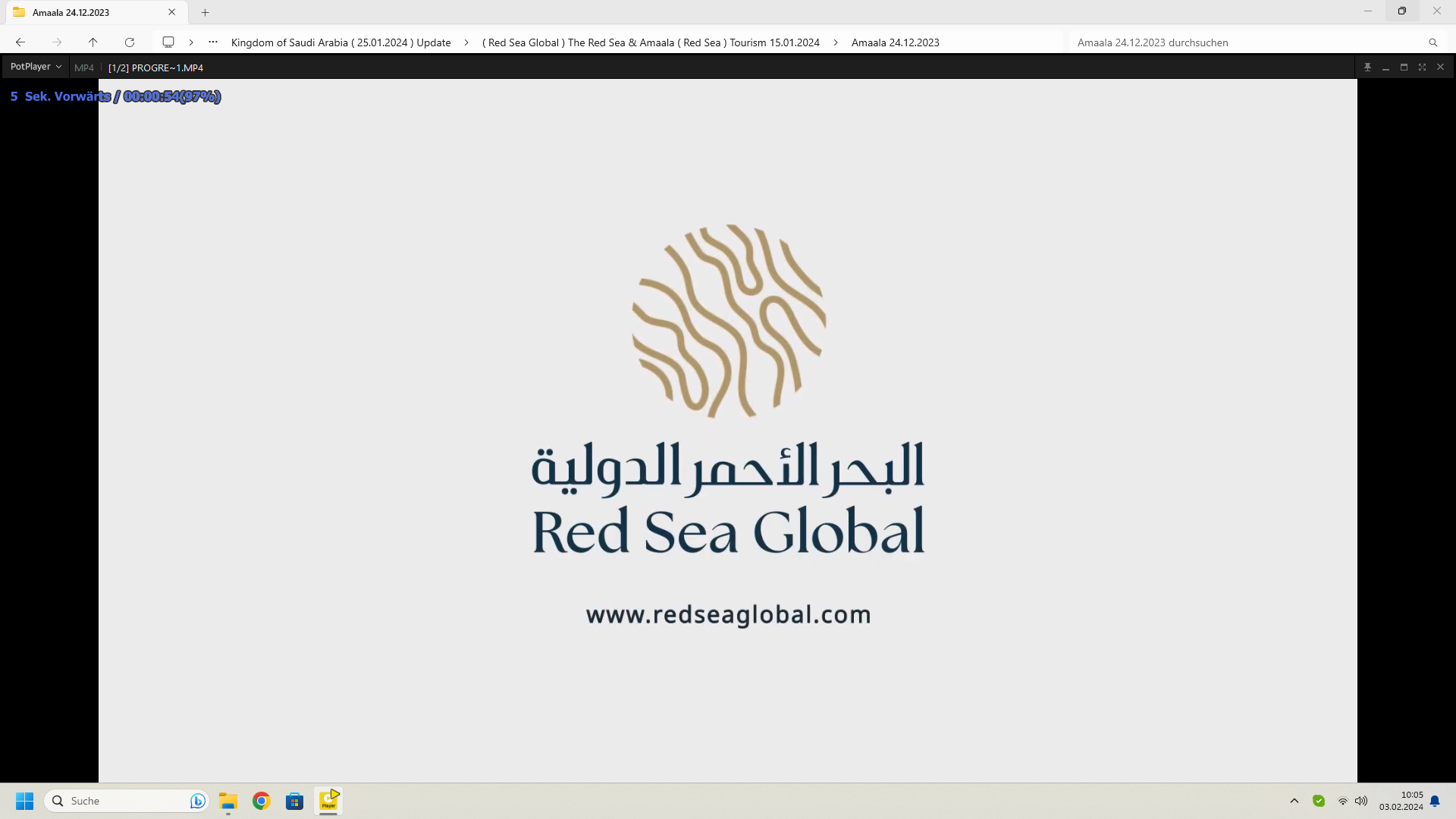The image size is (1456, 819).
Task: Launch Google Chrome from taskbar
Action: 262,801
